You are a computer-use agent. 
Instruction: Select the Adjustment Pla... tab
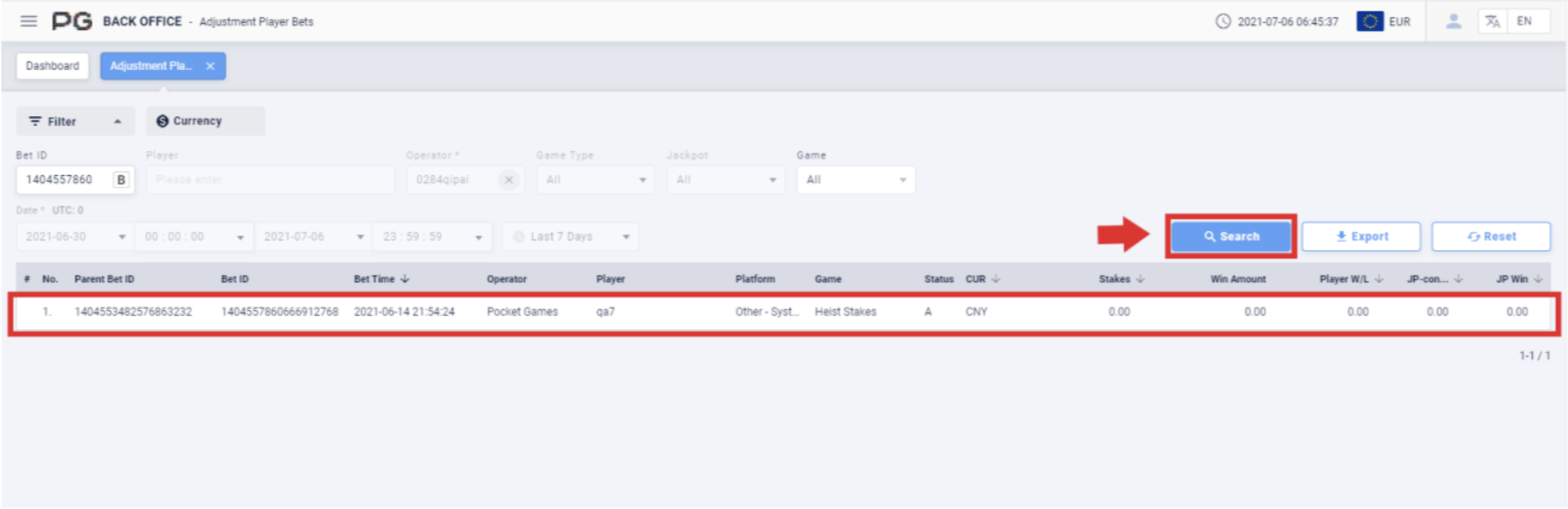click(x=163, y=66)
